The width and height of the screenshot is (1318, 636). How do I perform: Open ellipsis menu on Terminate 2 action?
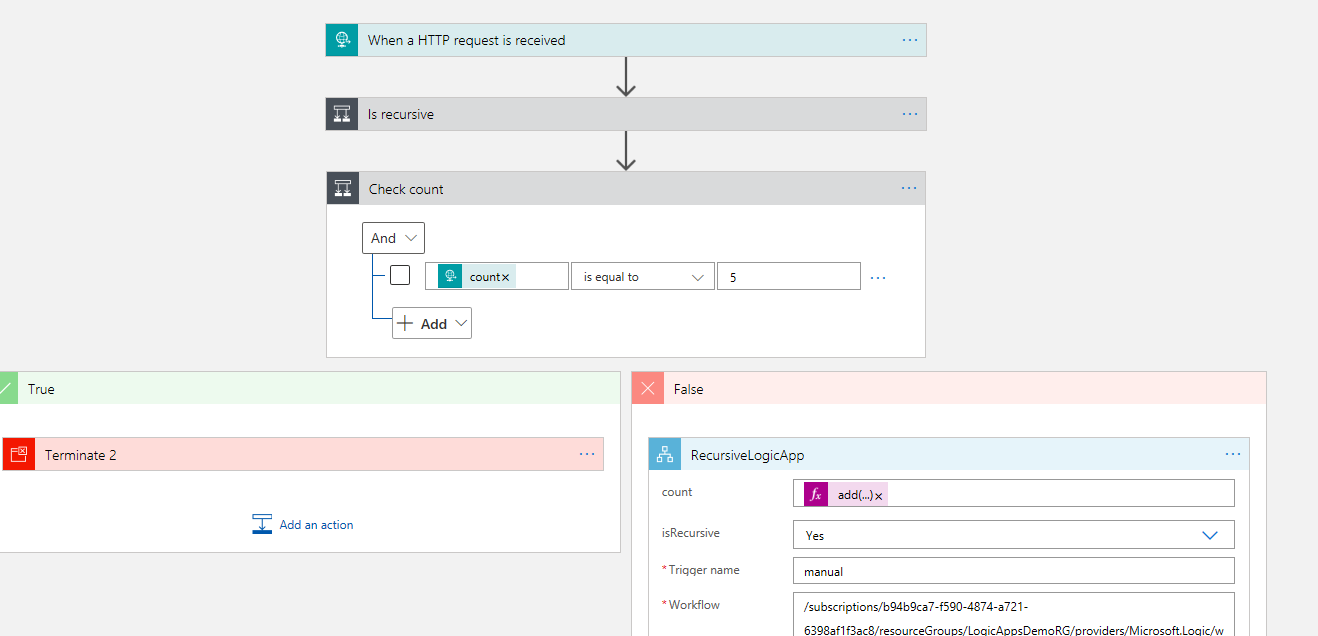pyautogui.click(x=587, y=454)
